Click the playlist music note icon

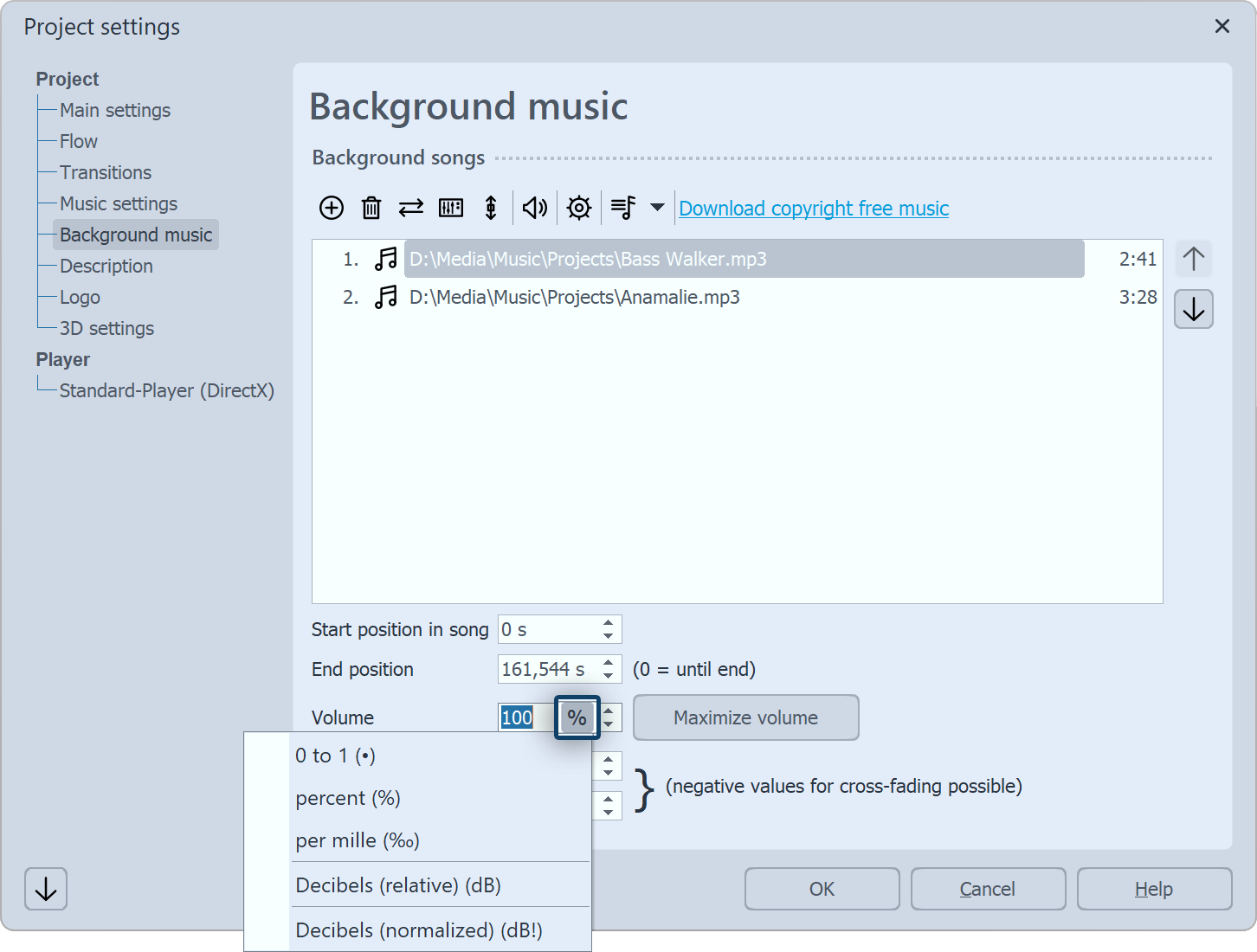tap(623, 208)
